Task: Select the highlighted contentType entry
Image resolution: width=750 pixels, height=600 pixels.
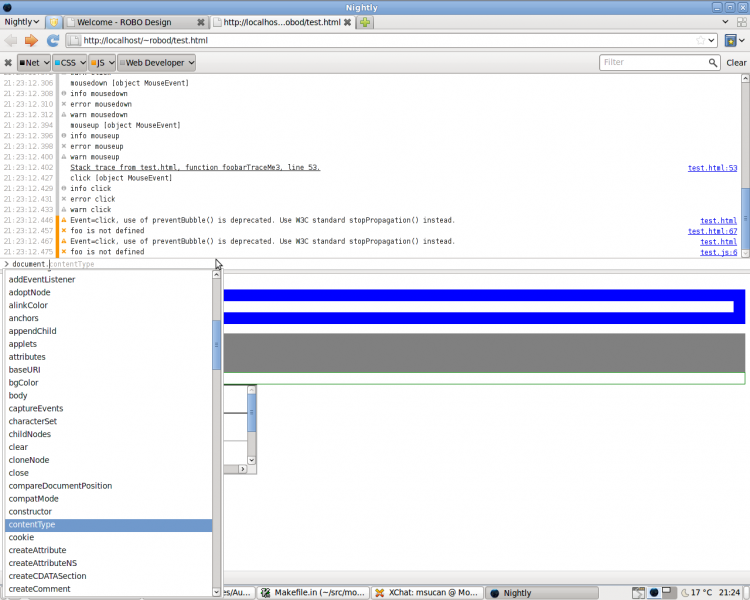Action: point(109,525)
